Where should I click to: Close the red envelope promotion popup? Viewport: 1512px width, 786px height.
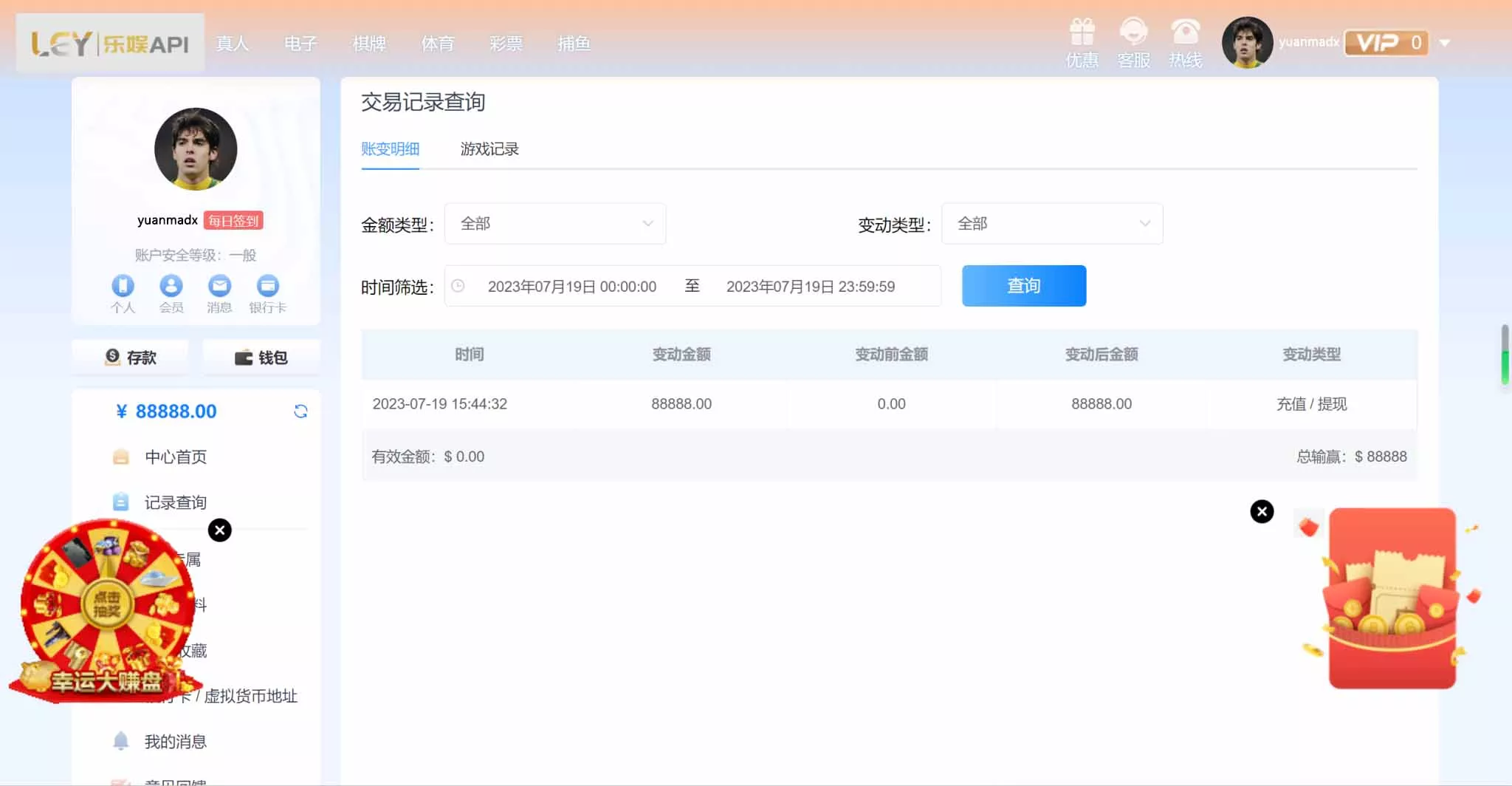(1262, 510)
